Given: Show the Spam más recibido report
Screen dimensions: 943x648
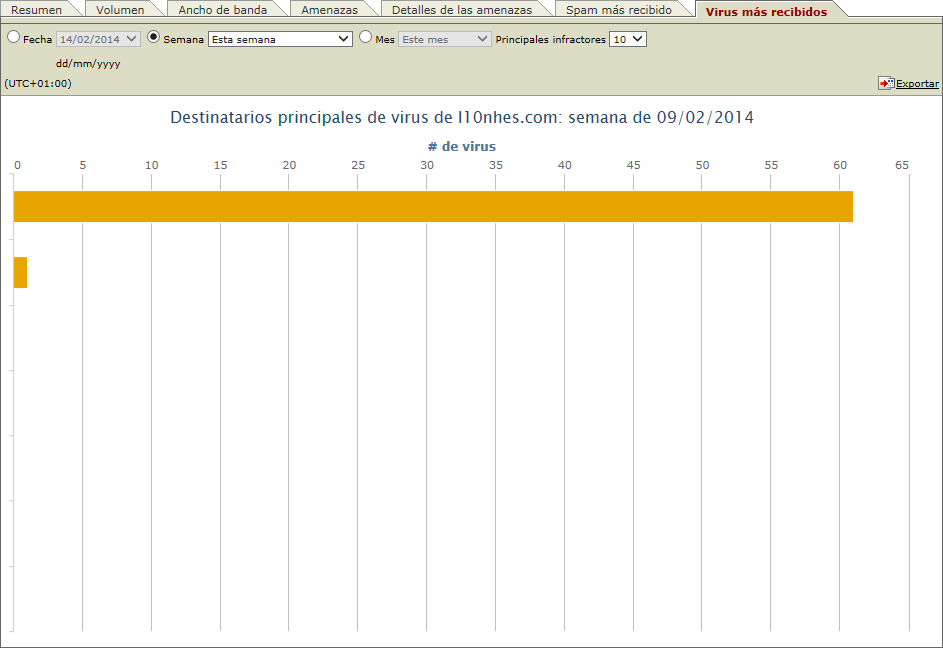Looking at the screenshot, I should click(621, 9).
